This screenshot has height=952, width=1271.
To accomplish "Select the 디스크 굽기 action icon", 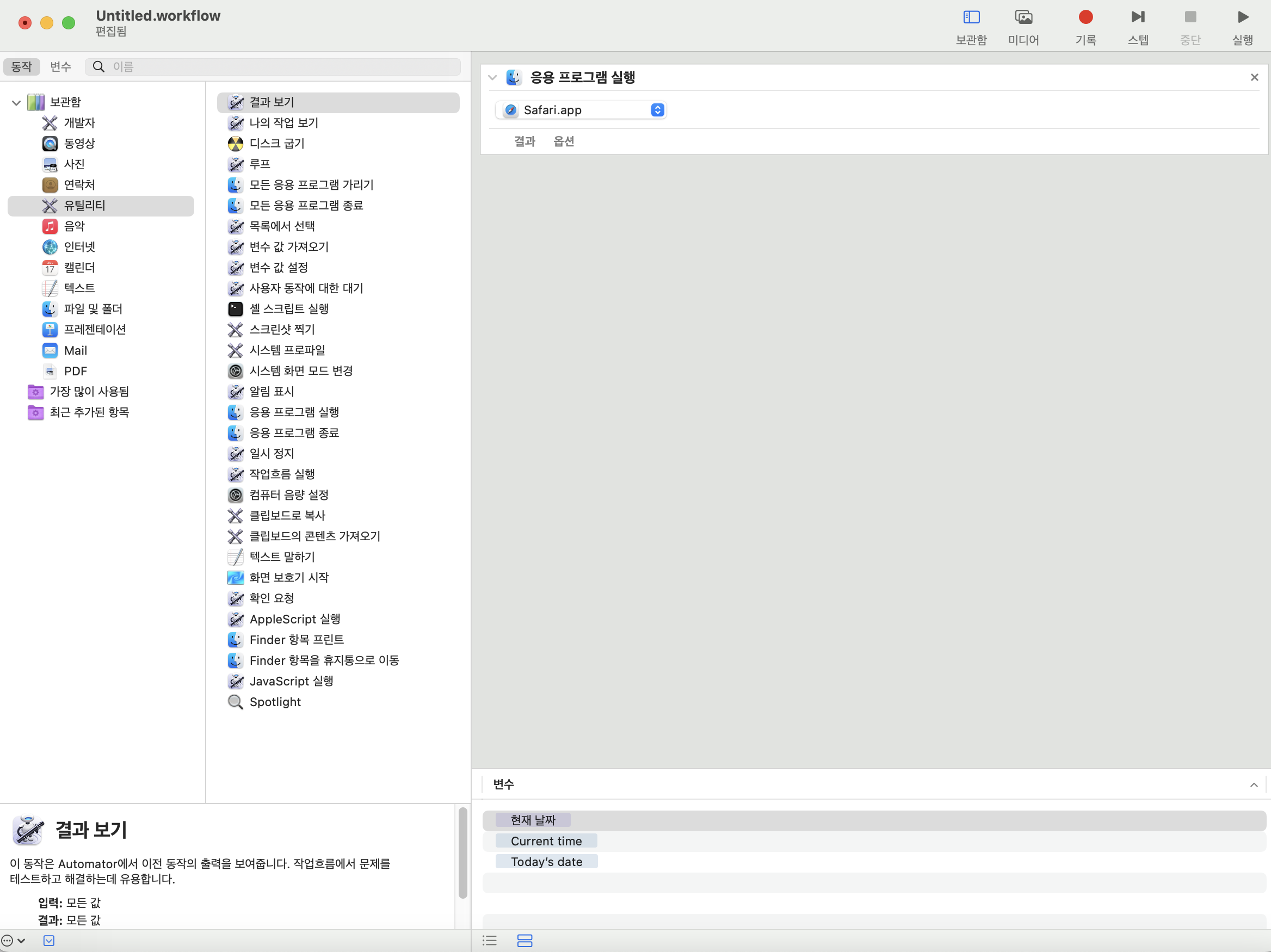I will tap(236, 144).
